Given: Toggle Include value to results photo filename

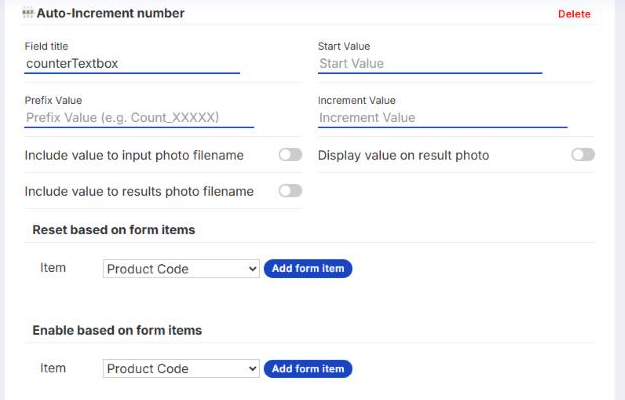Looking at the screenshot, I should point(290,191).
